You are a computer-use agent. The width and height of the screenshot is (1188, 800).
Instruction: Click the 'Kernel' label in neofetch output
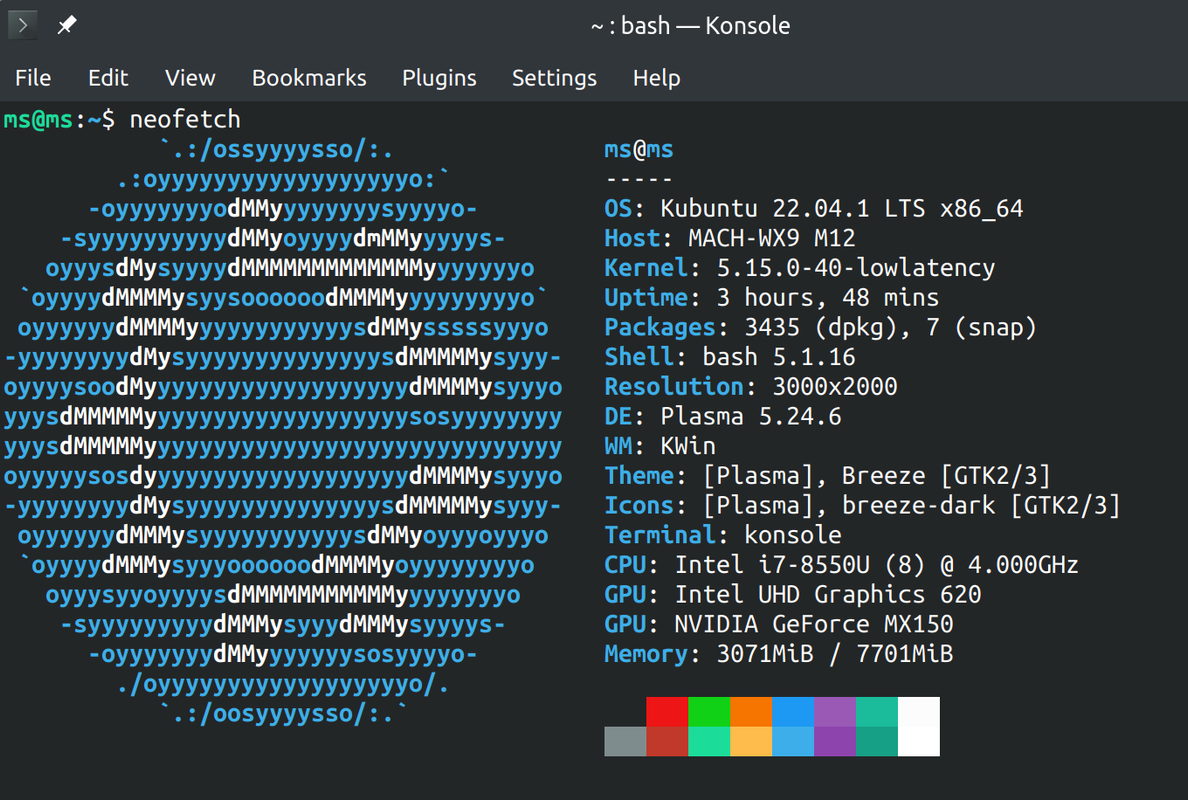pyautogui.click(x=646, y=267)
